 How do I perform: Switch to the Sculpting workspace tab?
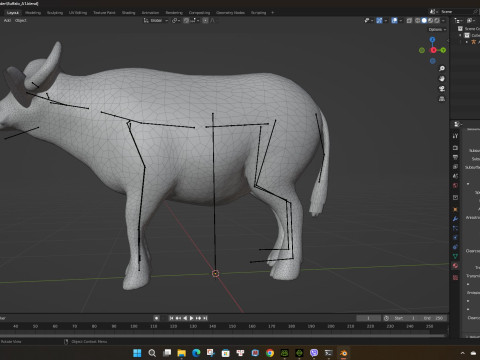point(55,12)
